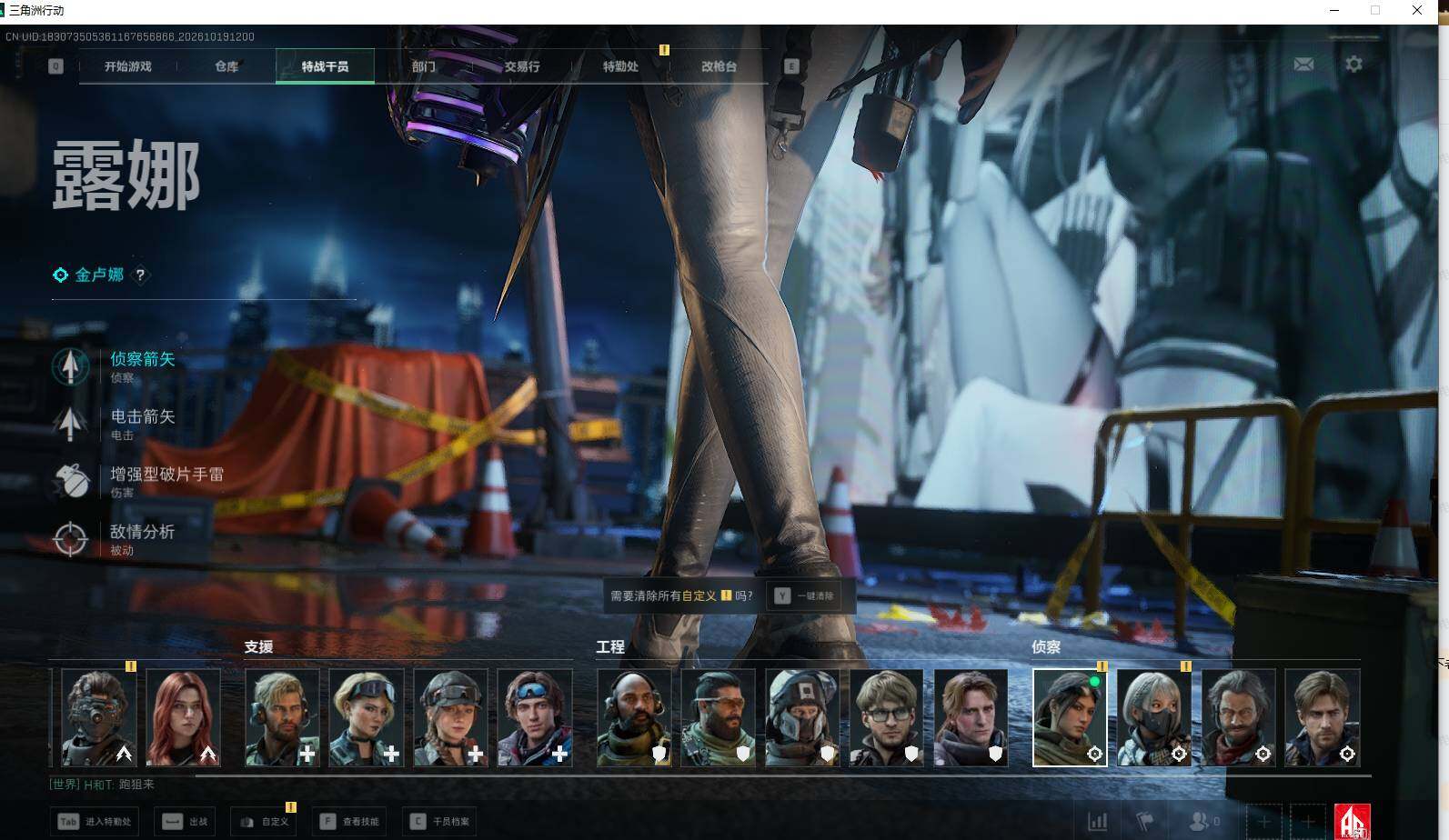The width and height of the screenshot is (1449, 840).
Task: Click the 一键清除 clear button
Action: pyautogui.click(x=805, y=596)
